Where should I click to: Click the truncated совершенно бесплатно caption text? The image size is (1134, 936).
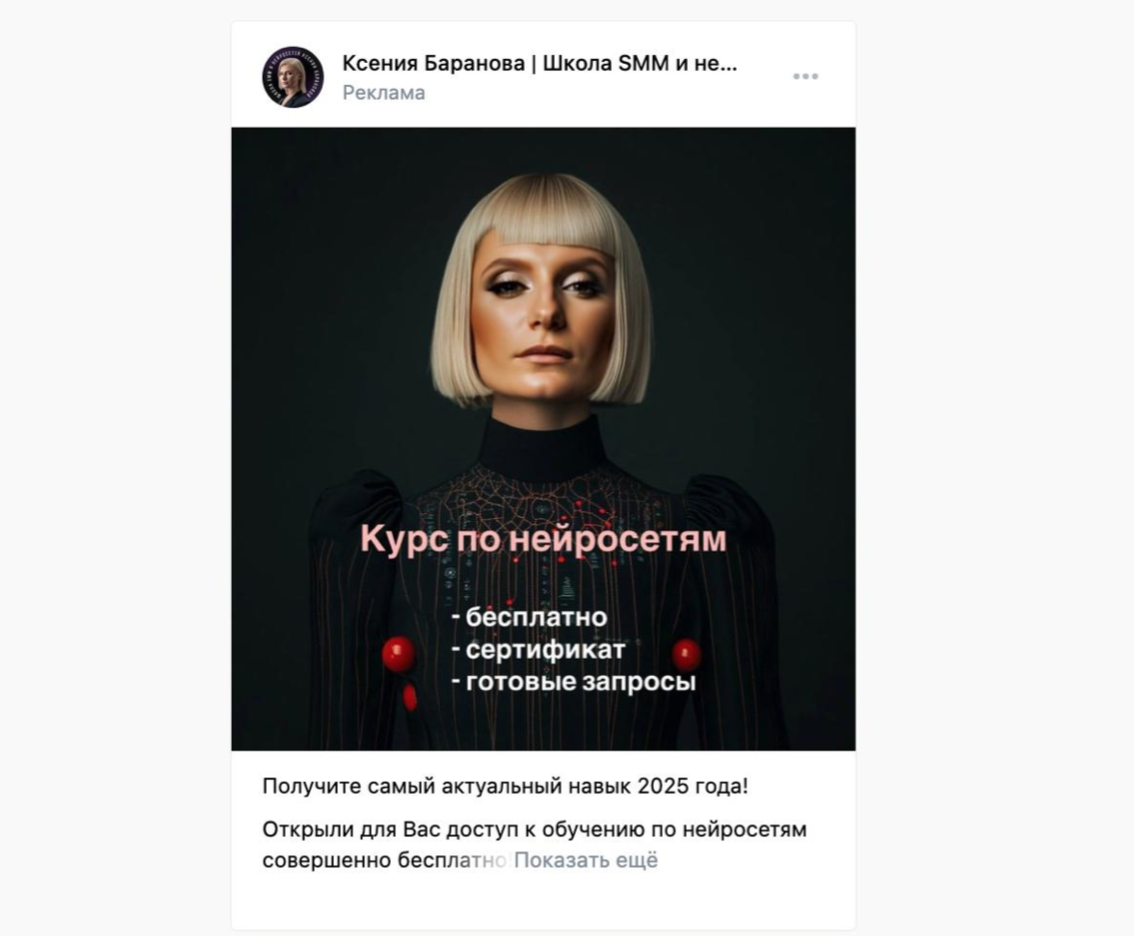(385, 860)
